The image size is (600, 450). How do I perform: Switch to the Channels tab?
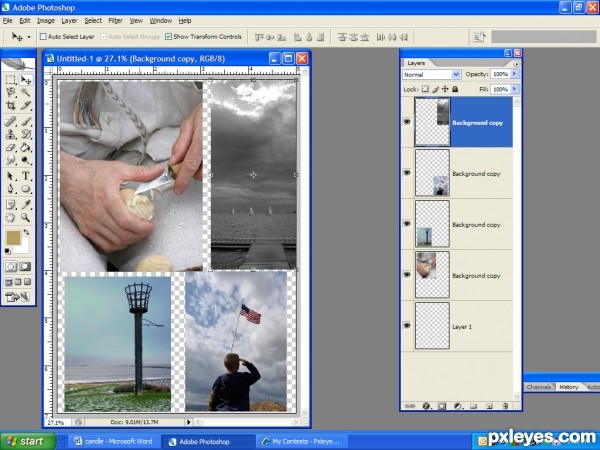pyautogui.click(x=539, y=387)
